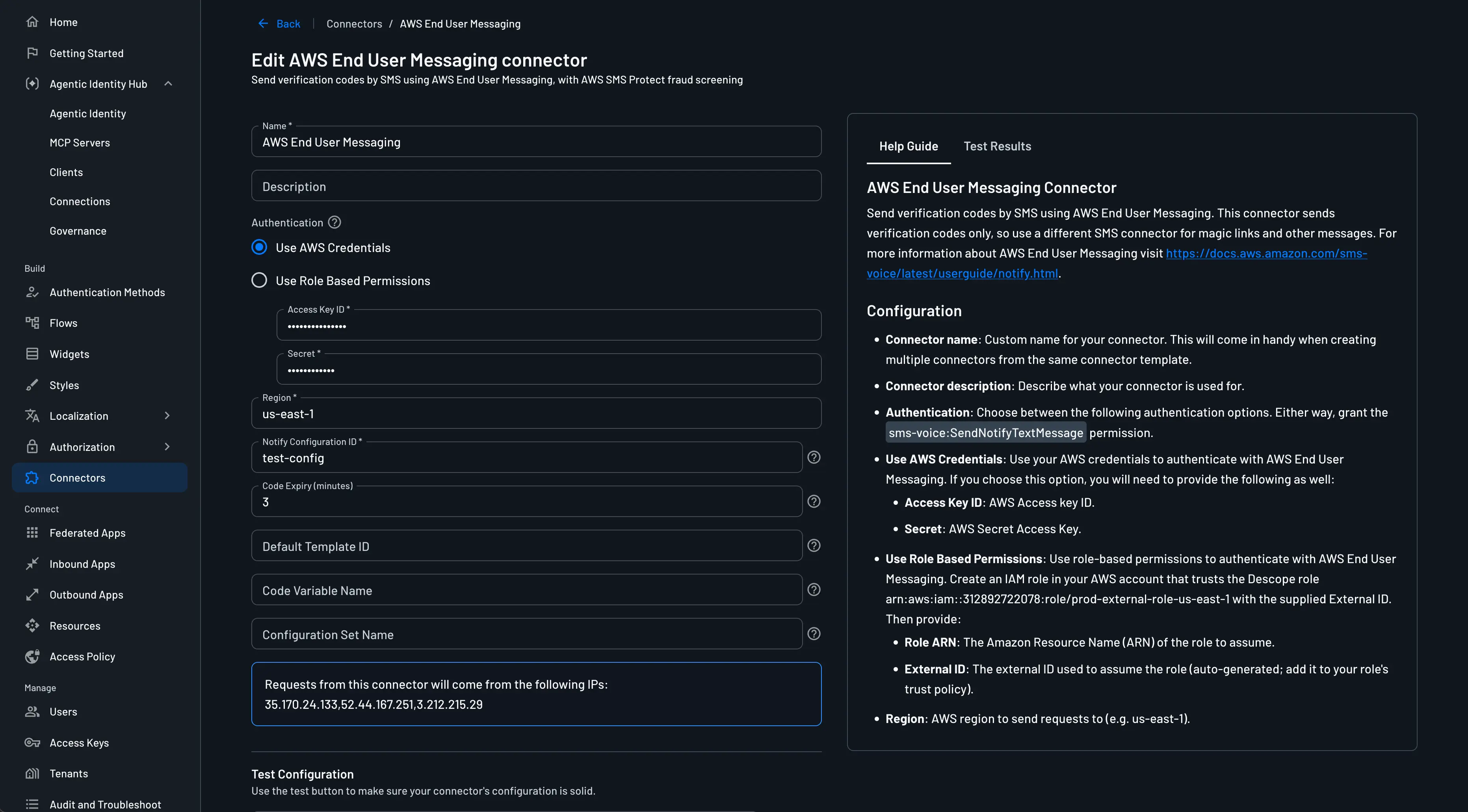Collapse the Agentic Identity Hub section
The width and height of the screenshot is (1468, 812).
168,84
